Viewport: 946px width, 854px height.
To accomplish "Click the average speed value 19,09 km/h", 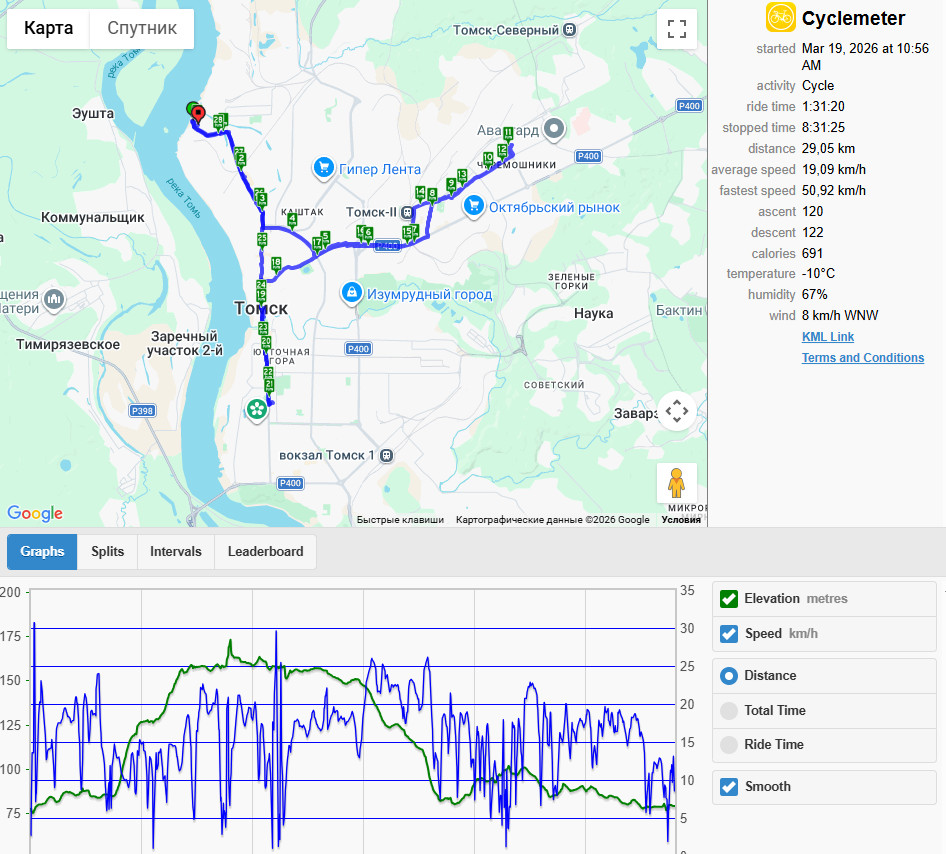I will point(834,170).
